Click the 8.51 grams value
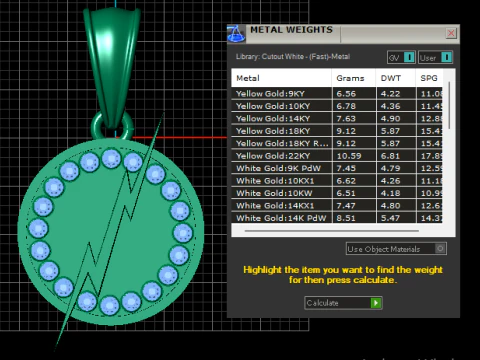The image size is (480, 360). [x=346, y=218]
